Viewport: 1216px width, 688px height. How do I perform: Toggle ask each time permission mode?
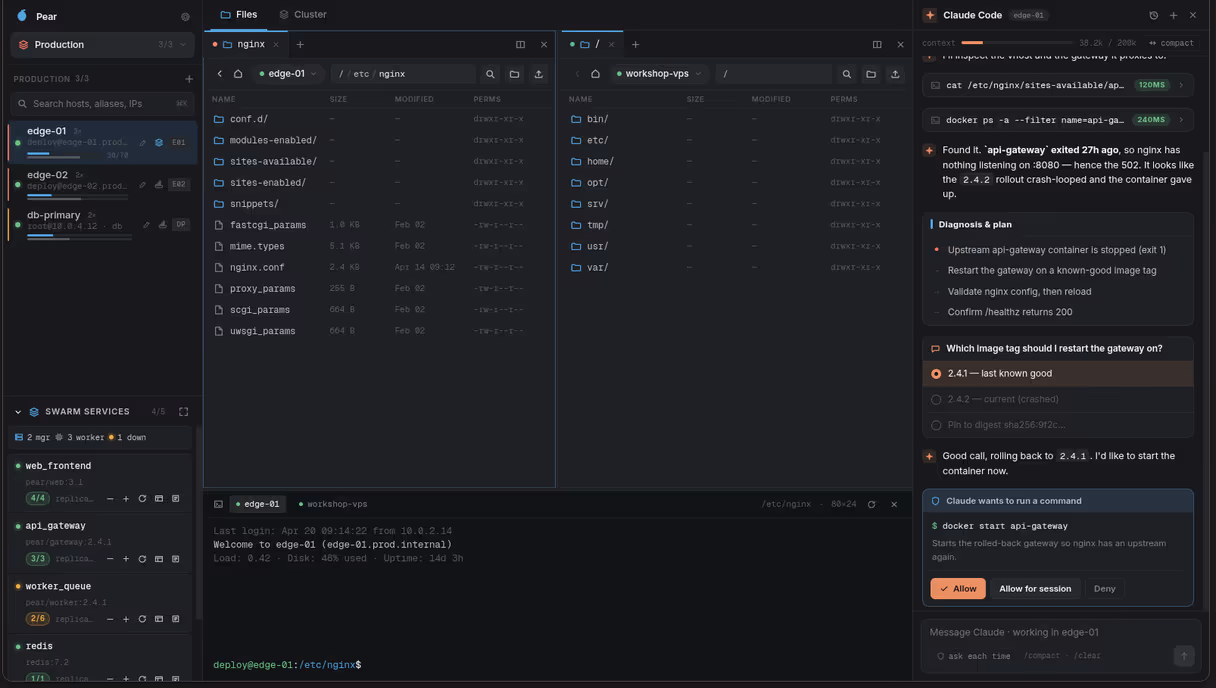(973, 656)
